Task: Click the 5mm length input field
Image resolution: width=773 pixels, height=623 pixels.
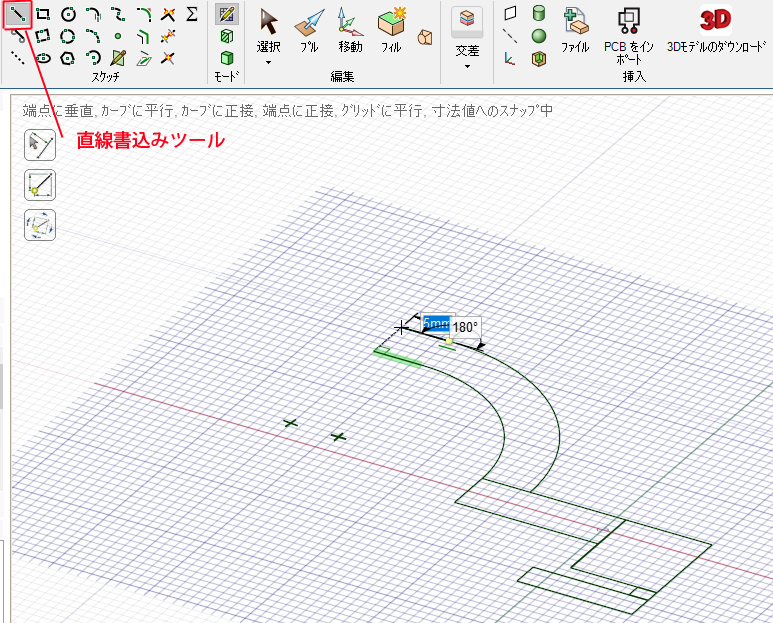Action: (437, 323)
